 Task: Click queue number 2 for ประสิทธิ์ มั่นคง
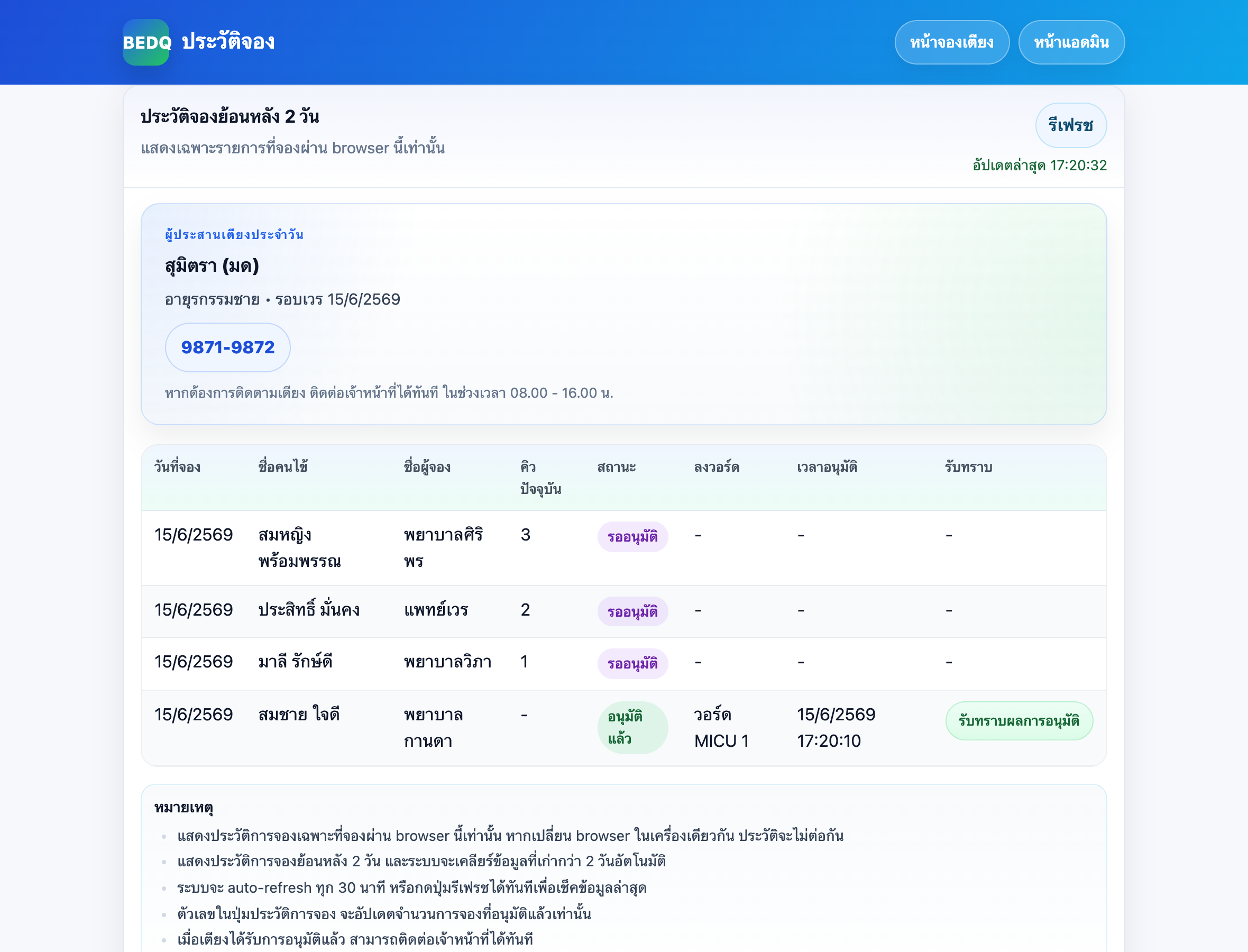coord(525,610)
